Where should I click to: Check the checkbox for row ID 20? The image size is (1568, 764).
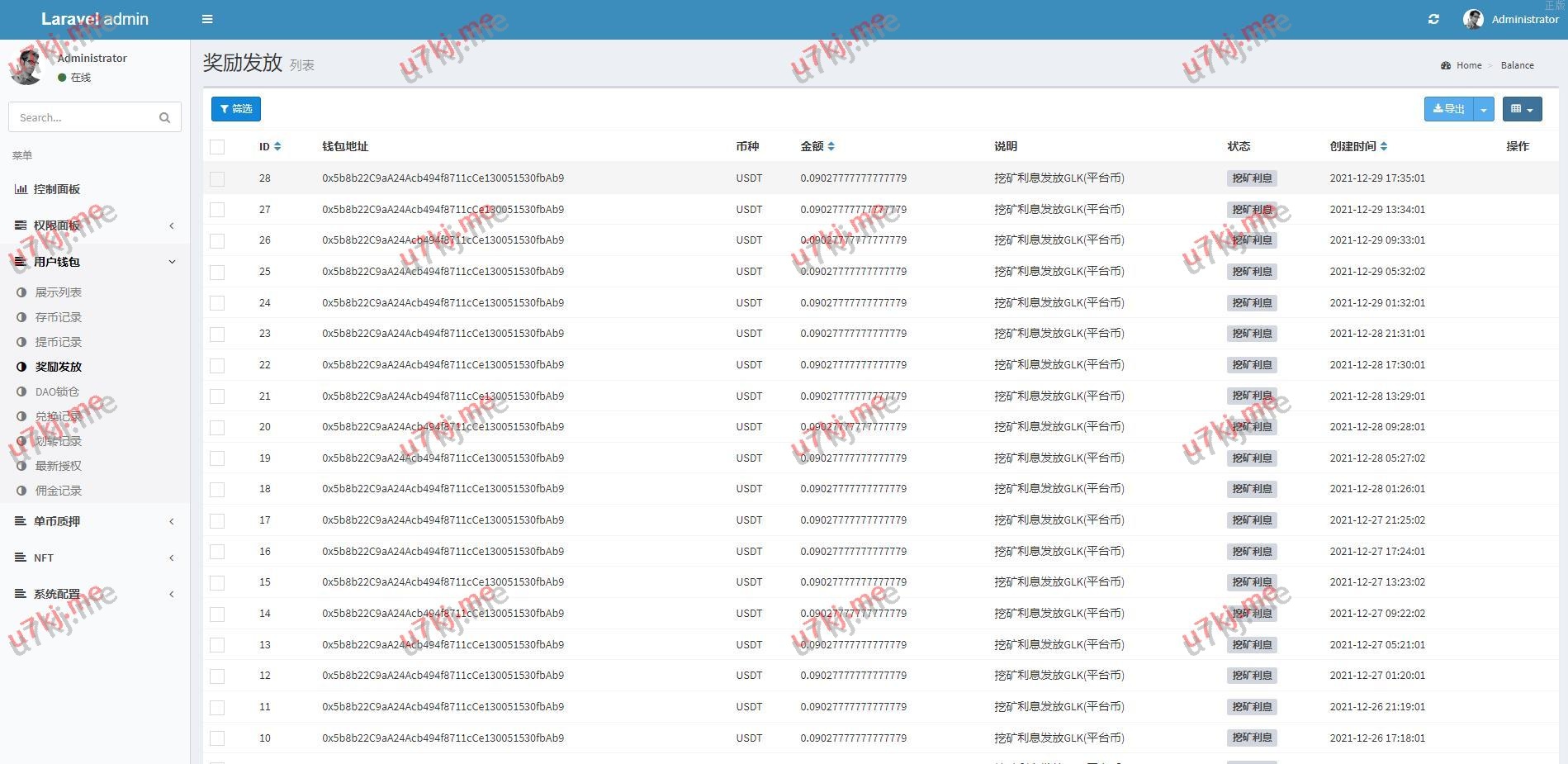[x=217, y=427]
